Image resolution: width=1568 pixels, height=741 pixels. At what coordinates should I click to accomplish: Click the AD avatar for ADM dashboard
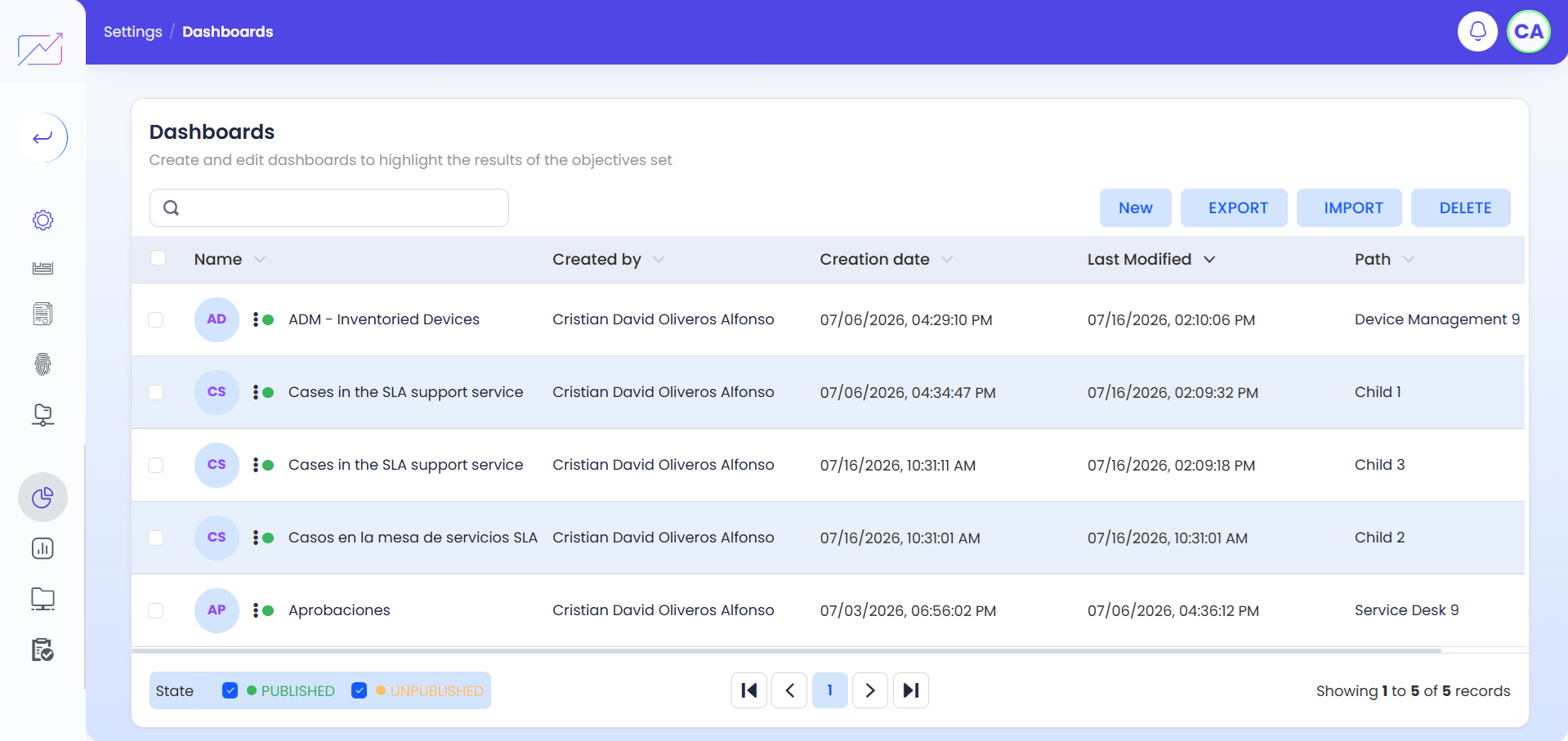[x=217, y=319]
